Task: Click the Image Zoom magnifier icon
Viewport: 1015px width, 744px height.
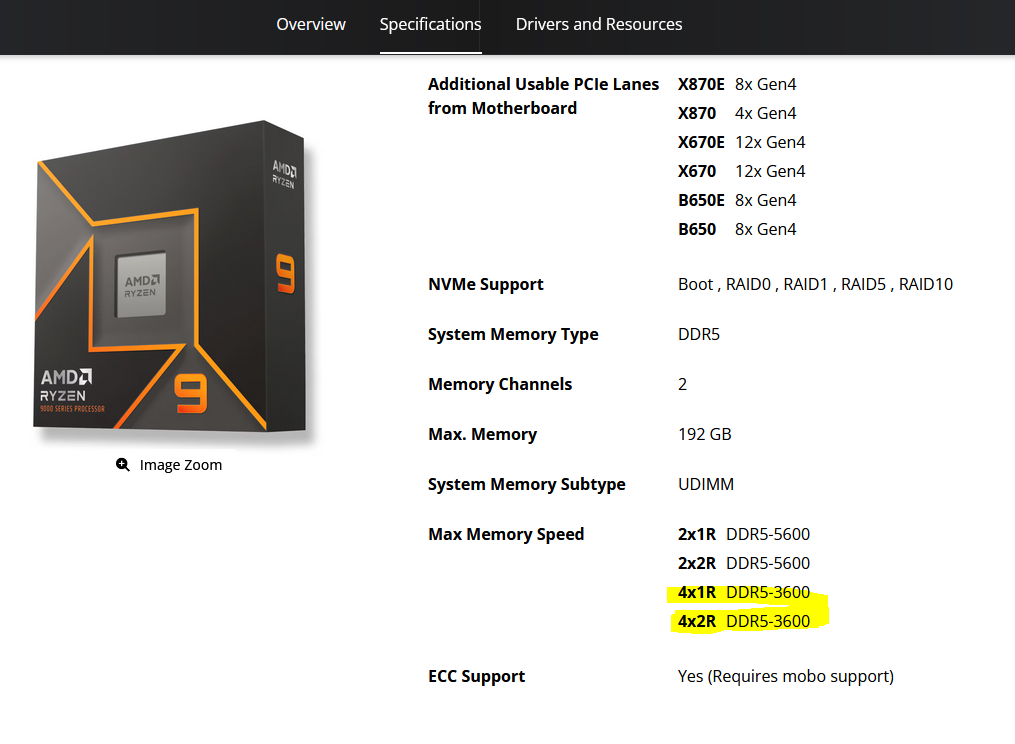Action: 122,465
